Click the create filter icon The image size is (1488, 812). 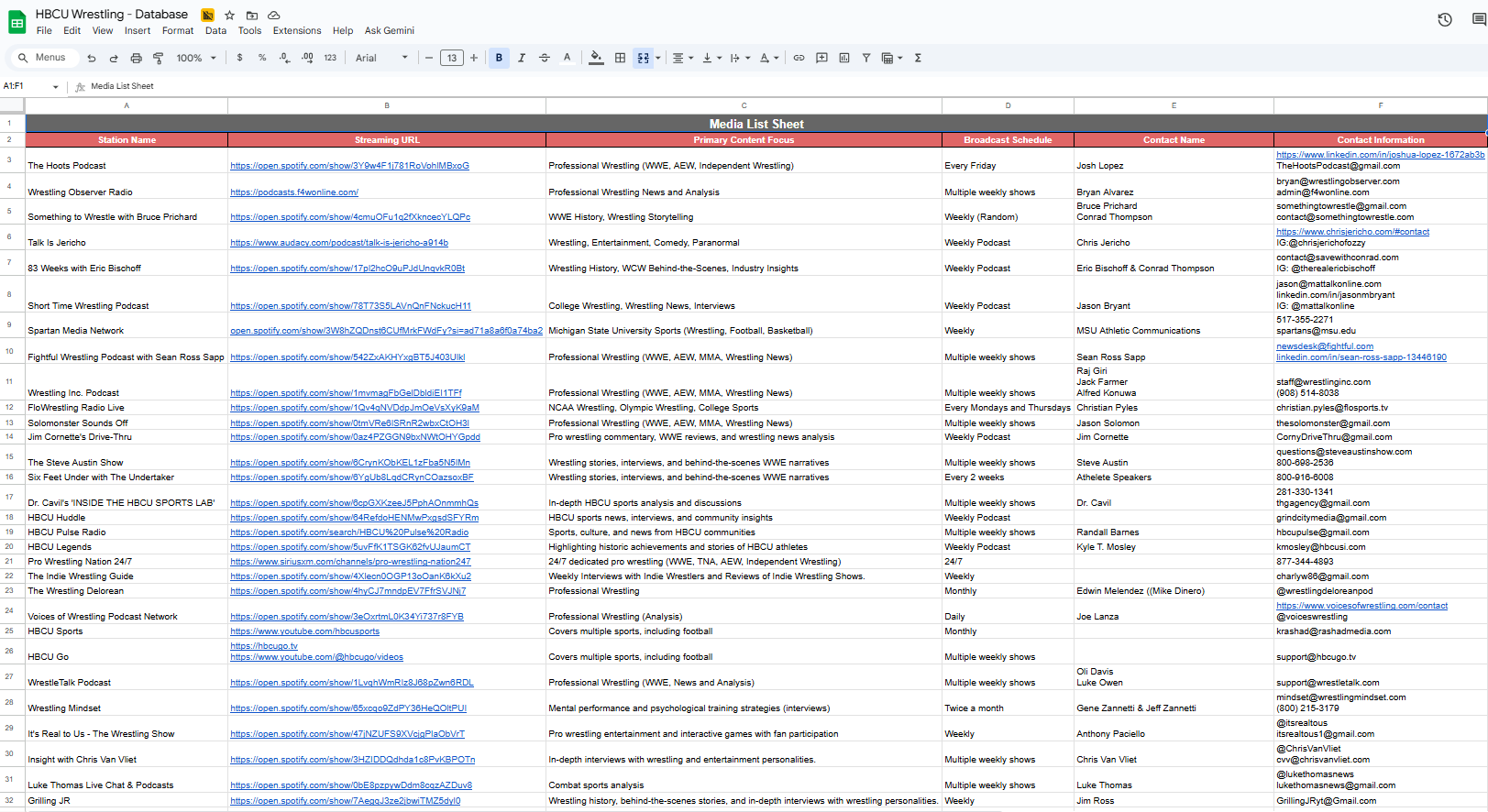point(865,58)
